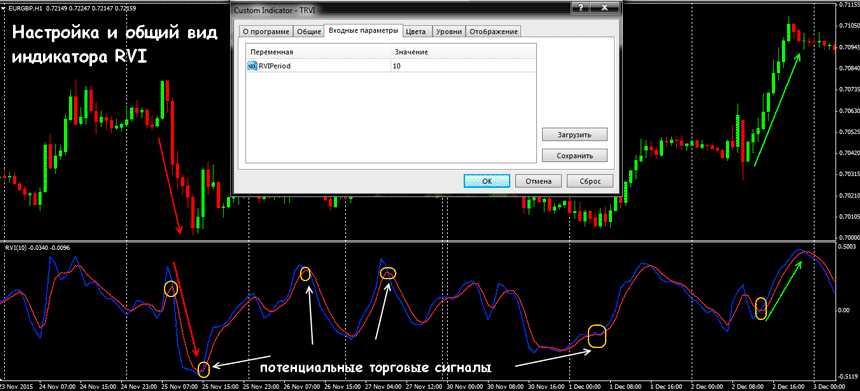Click the 25 Nov 15:00 time axis label
Image resolution: width=860 pixels, height=391 pixels.
(219, 386)
